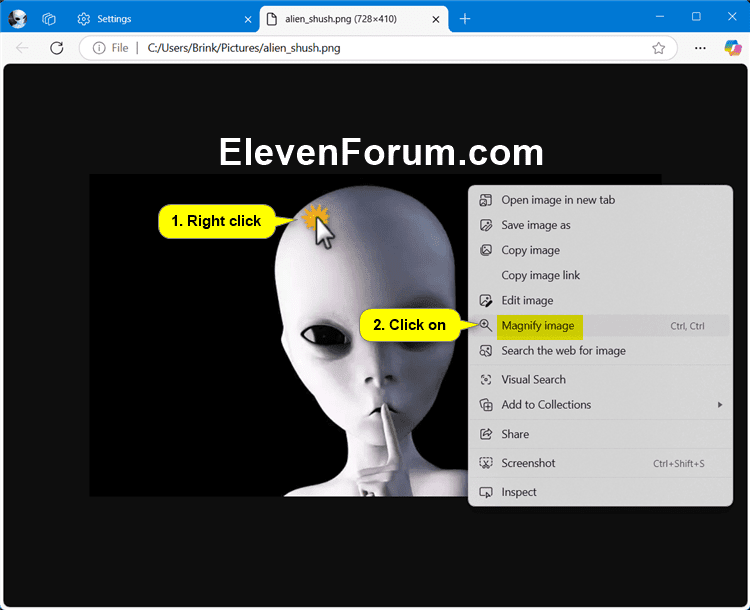Open a new tab with plus button
Screen dimensions: 750x610
click(x=465, y=19)
